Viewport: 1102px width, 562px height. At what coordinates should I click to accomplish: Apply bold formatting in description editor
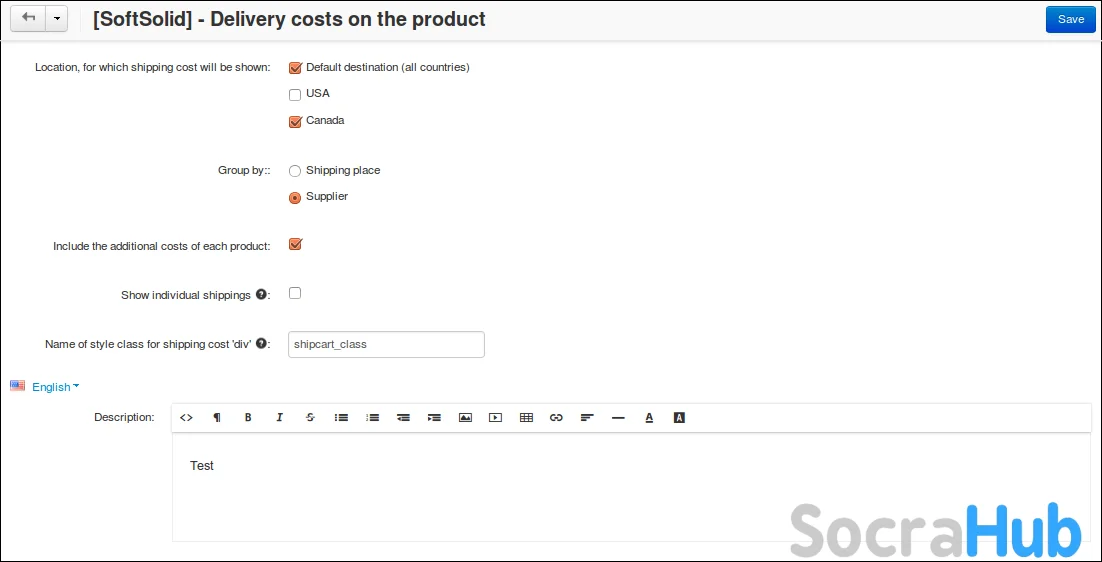click(248, 418)
